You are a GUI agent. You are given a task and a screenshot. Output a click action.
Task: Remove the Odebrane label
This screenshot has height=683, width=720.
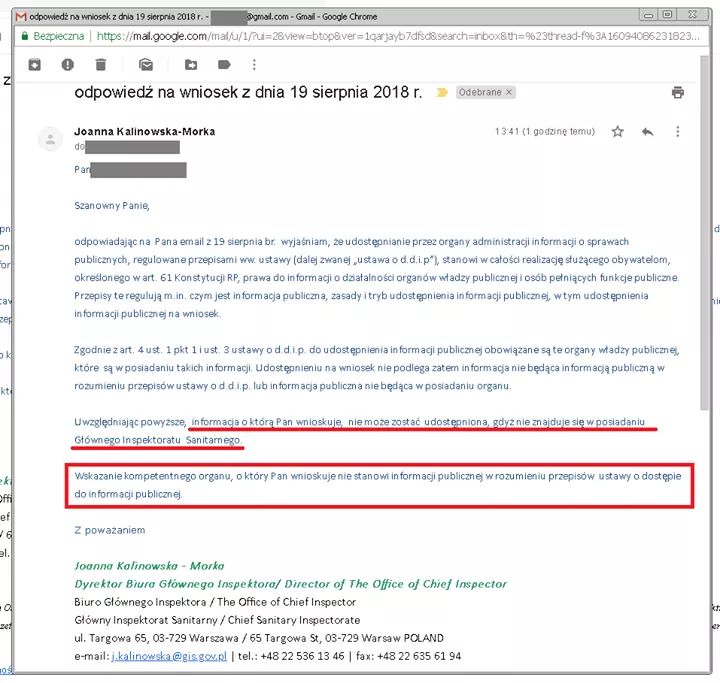coord(509,92)
